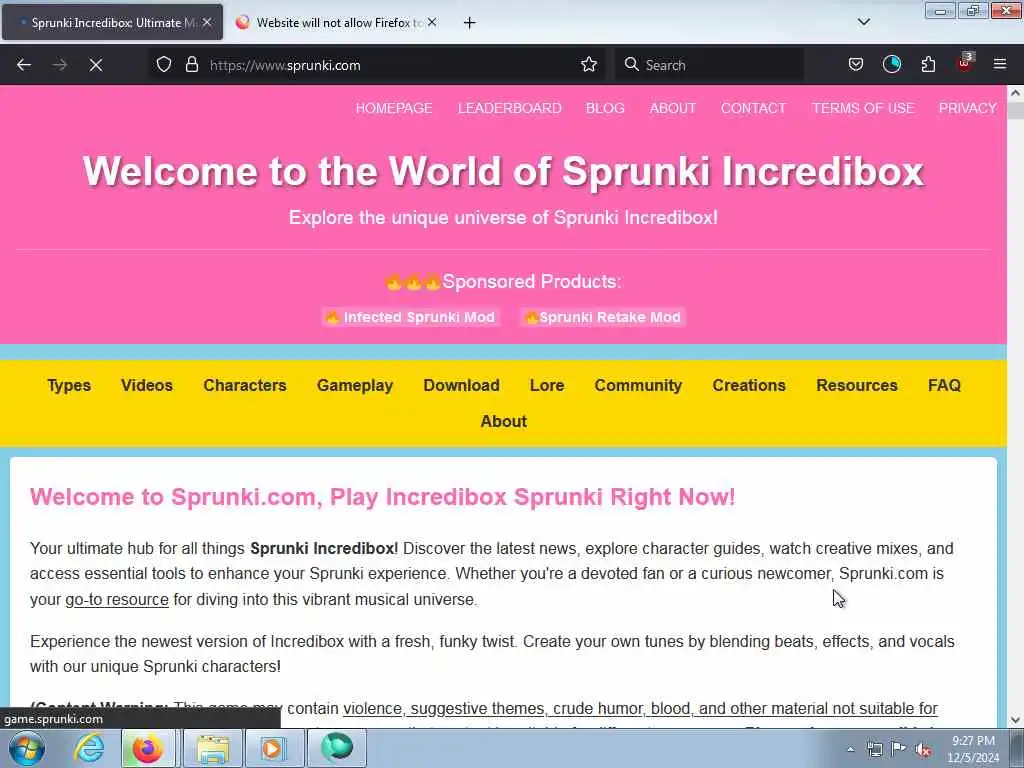1024x768 pixels.
Task: Open the muted volume tray icon
Action: [923, 750]
